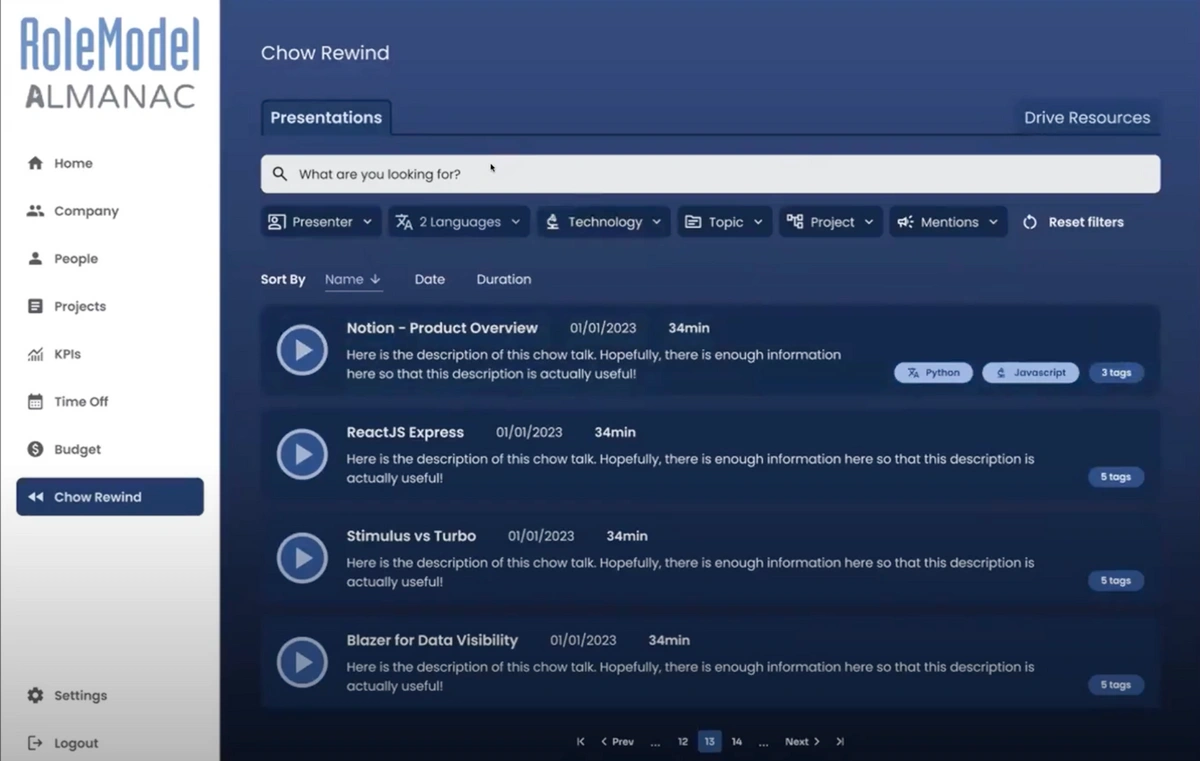Select current page 13
1200x761 pixels.
tap(710, 742)
